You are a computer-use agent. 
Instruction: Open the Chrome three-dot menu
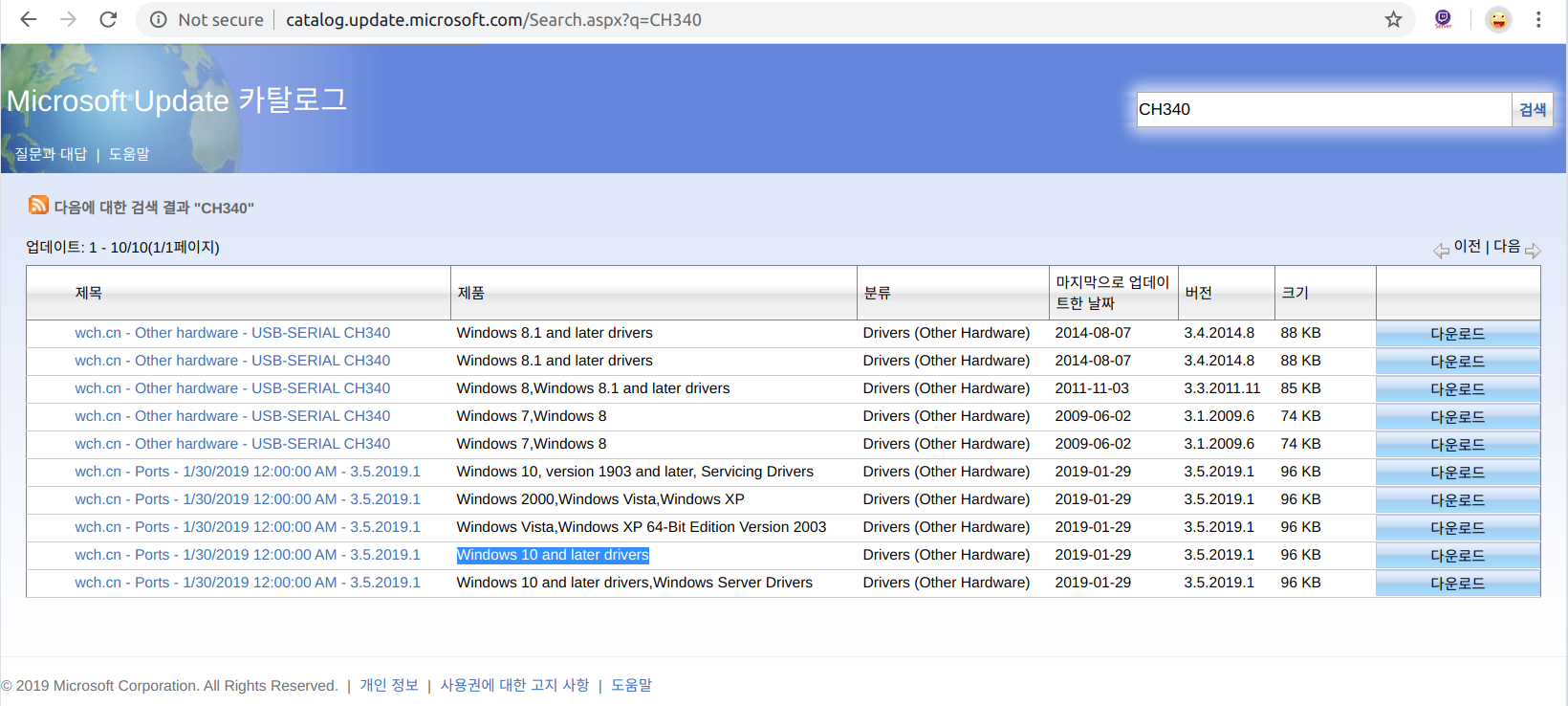[1538, 19]
